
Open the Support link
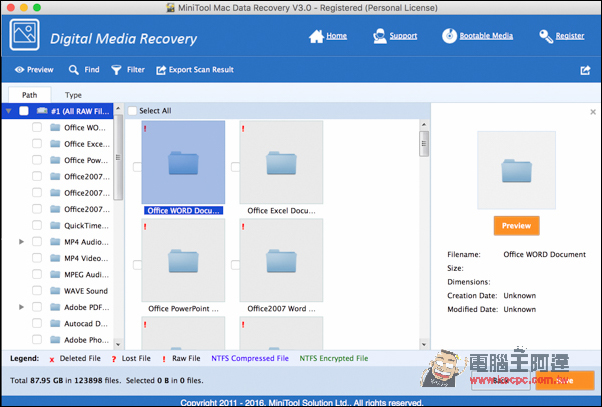coord(403,36)
